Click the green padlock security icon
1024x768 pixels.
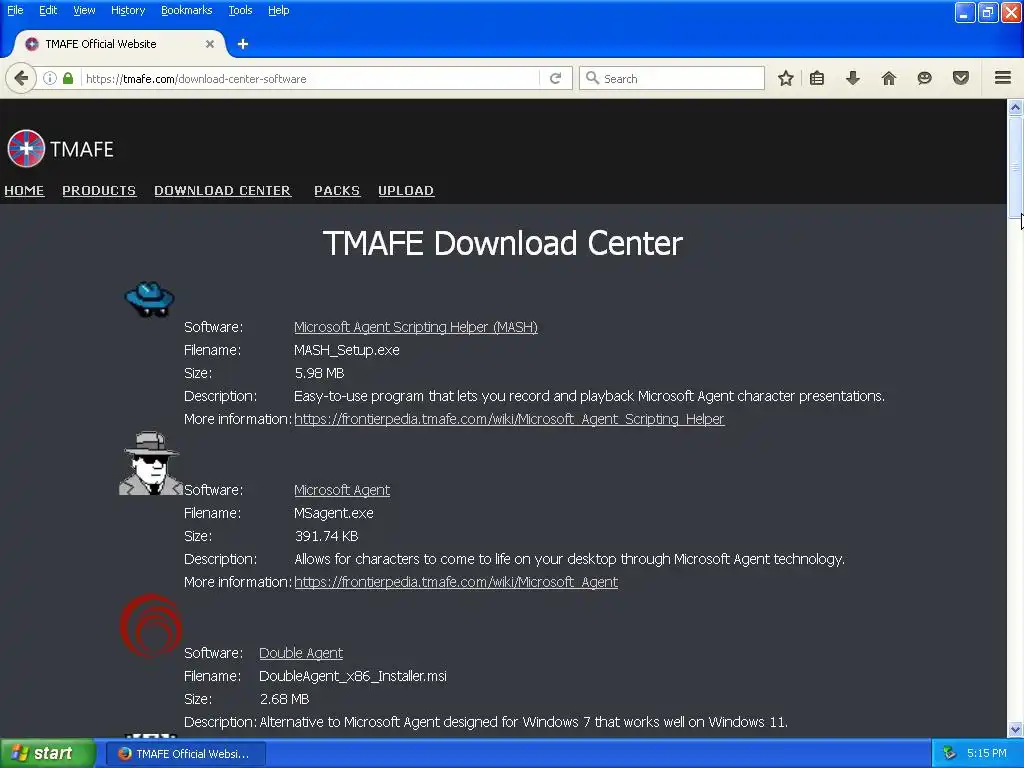pyautogui.click(x=68, y=78)
